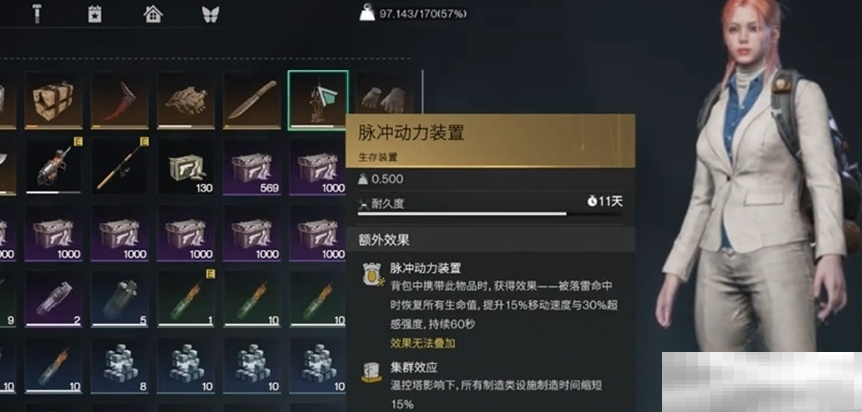
Task: Open the calendar star category tab
Action: (x=95, y=14)
